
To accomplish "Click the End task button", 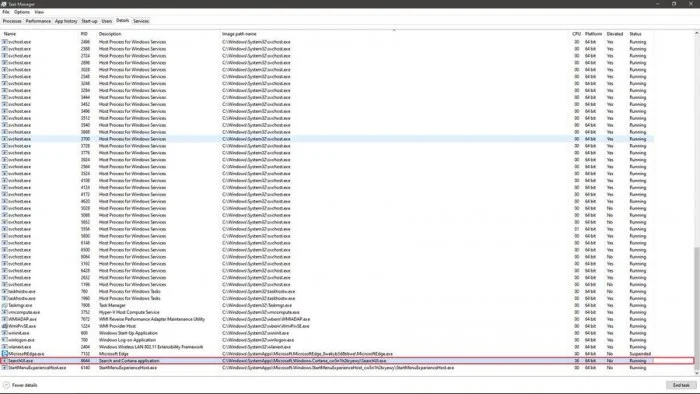I will click(x=681, y=385).
